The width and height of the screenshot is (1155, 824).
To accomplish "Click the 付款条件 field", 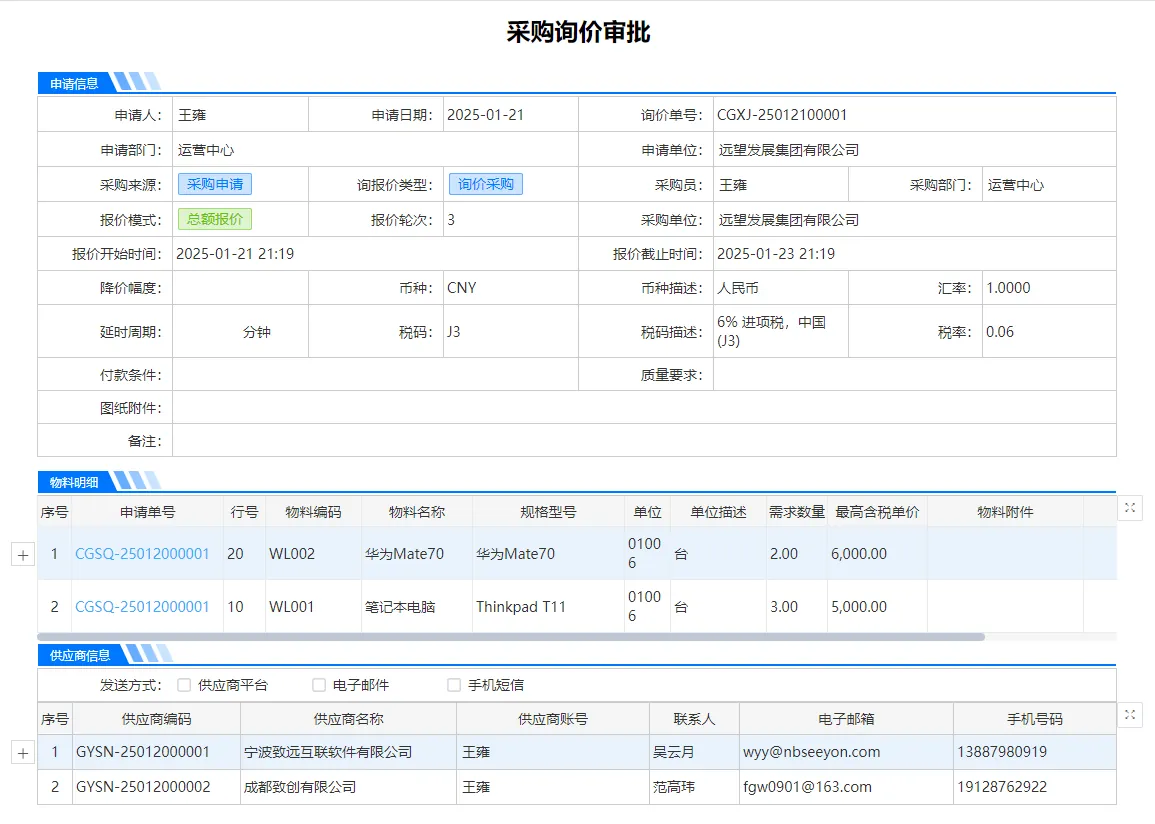I will coord(376,375).
